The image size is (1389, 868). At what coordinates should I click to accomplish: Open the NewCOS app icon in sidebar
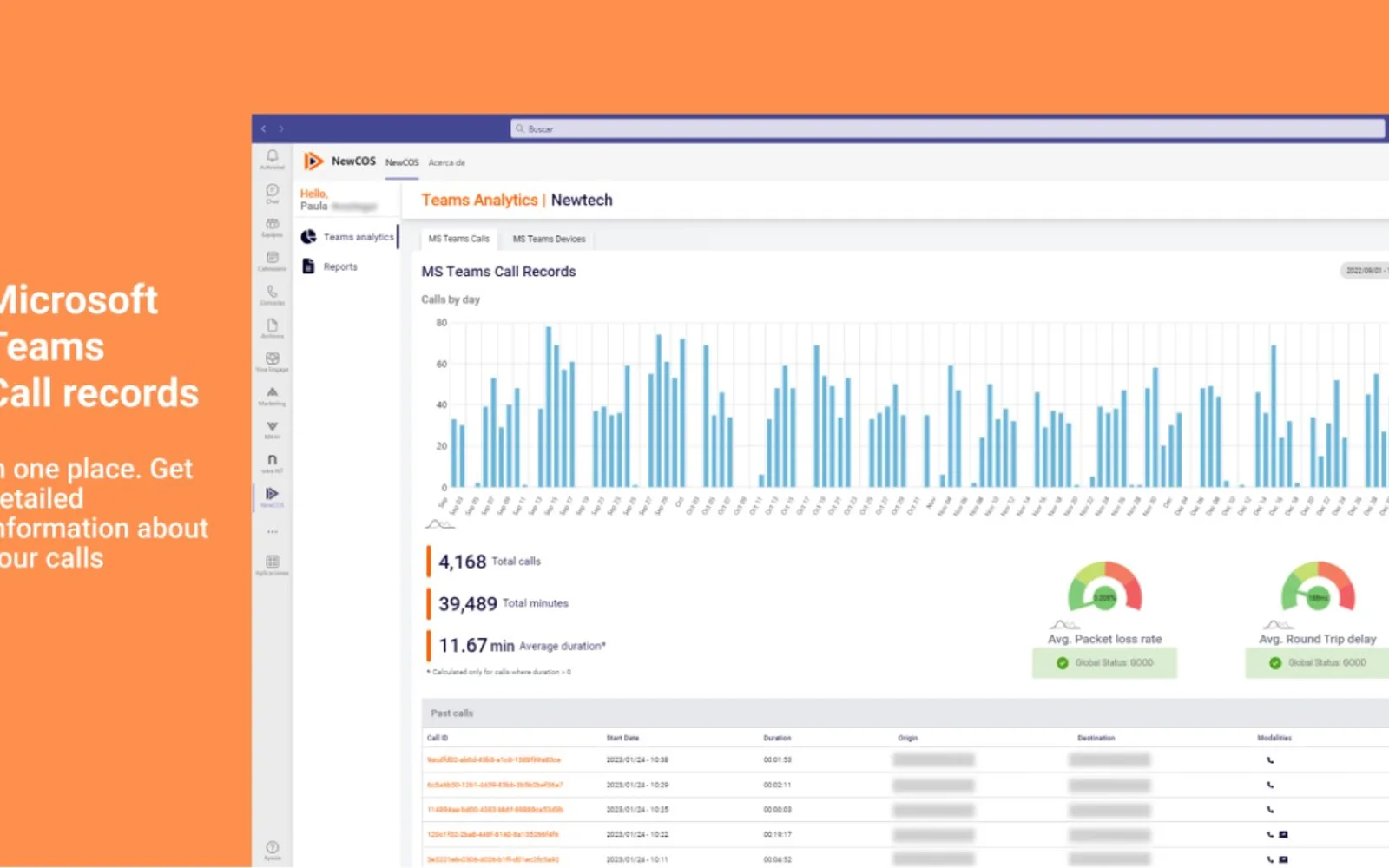pos(273,494)
